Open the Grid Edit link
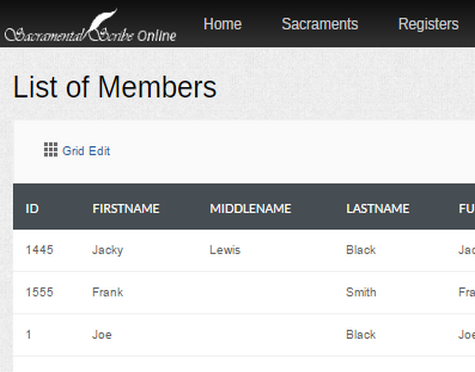 click(x=86, y=151)
